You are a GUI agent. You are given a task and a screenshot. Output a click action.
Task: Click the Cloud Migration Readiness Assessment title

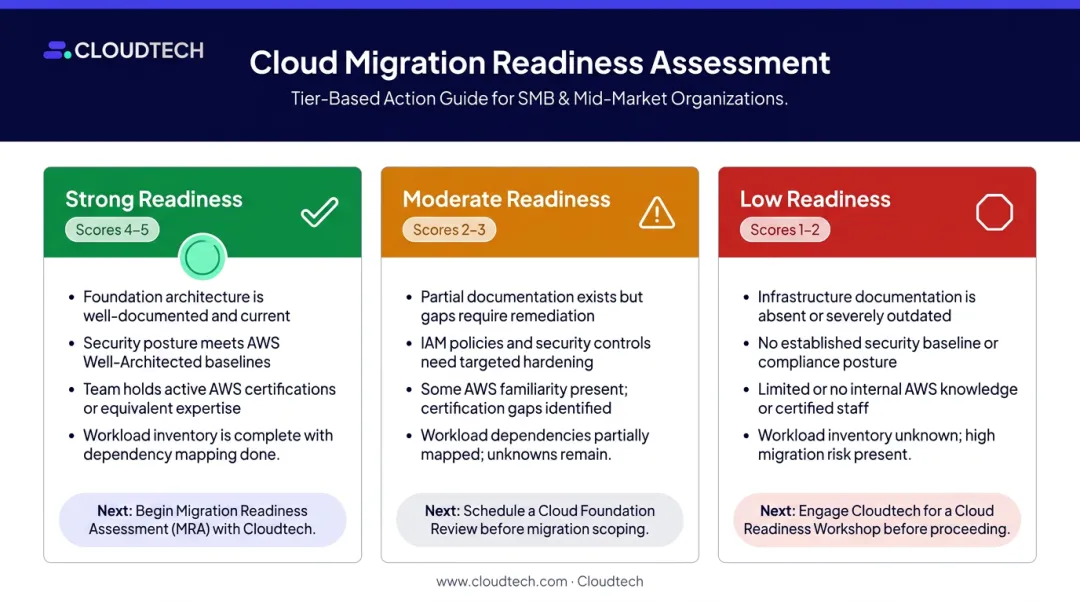(539, 62)
